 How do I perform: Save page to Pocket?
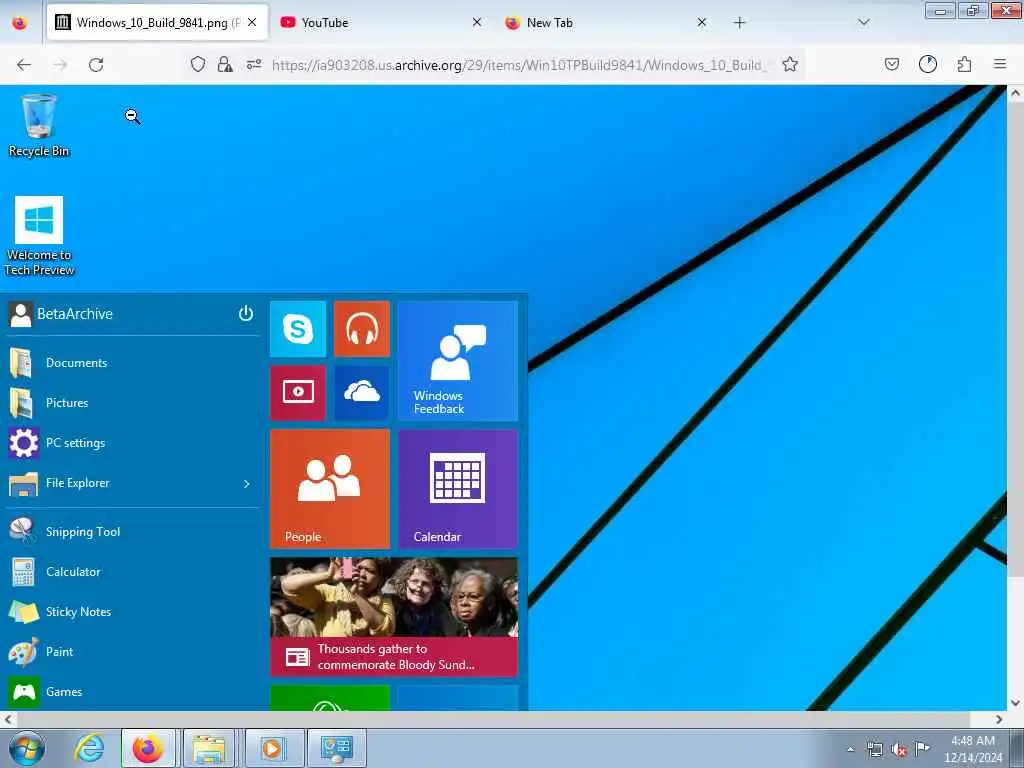point(891,65)
